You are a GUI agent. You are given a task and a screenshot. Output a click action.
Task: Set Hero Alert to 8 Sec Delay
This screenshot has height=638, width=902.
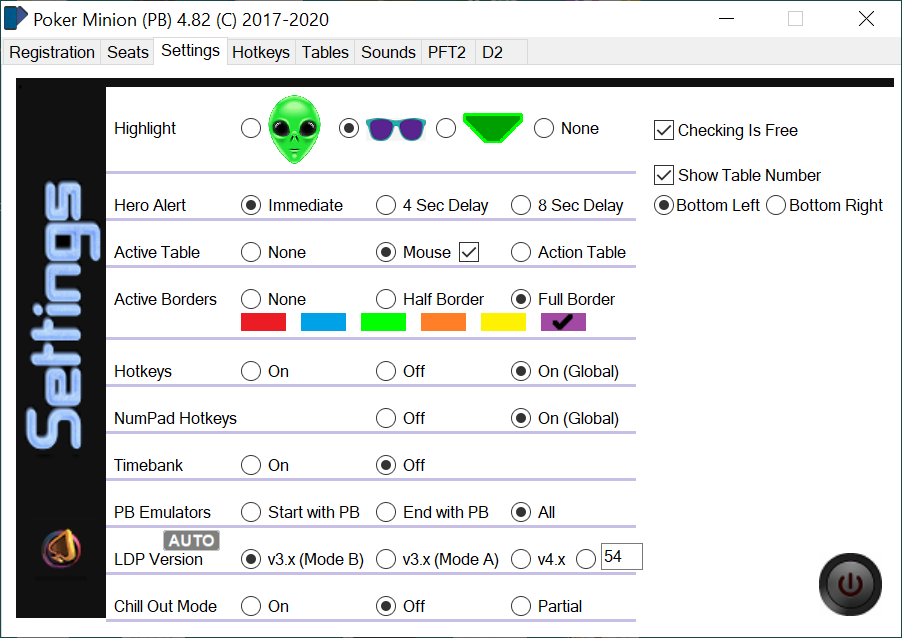(521, 205)
